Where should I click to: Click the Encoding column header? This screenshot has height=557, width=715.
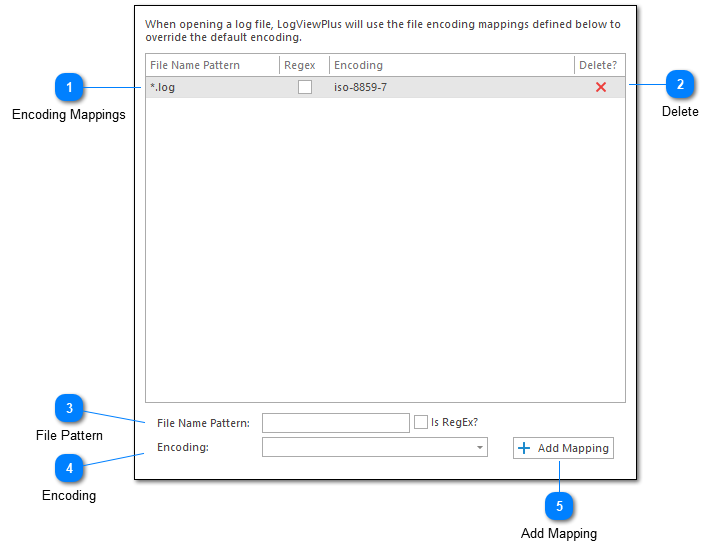451,65
